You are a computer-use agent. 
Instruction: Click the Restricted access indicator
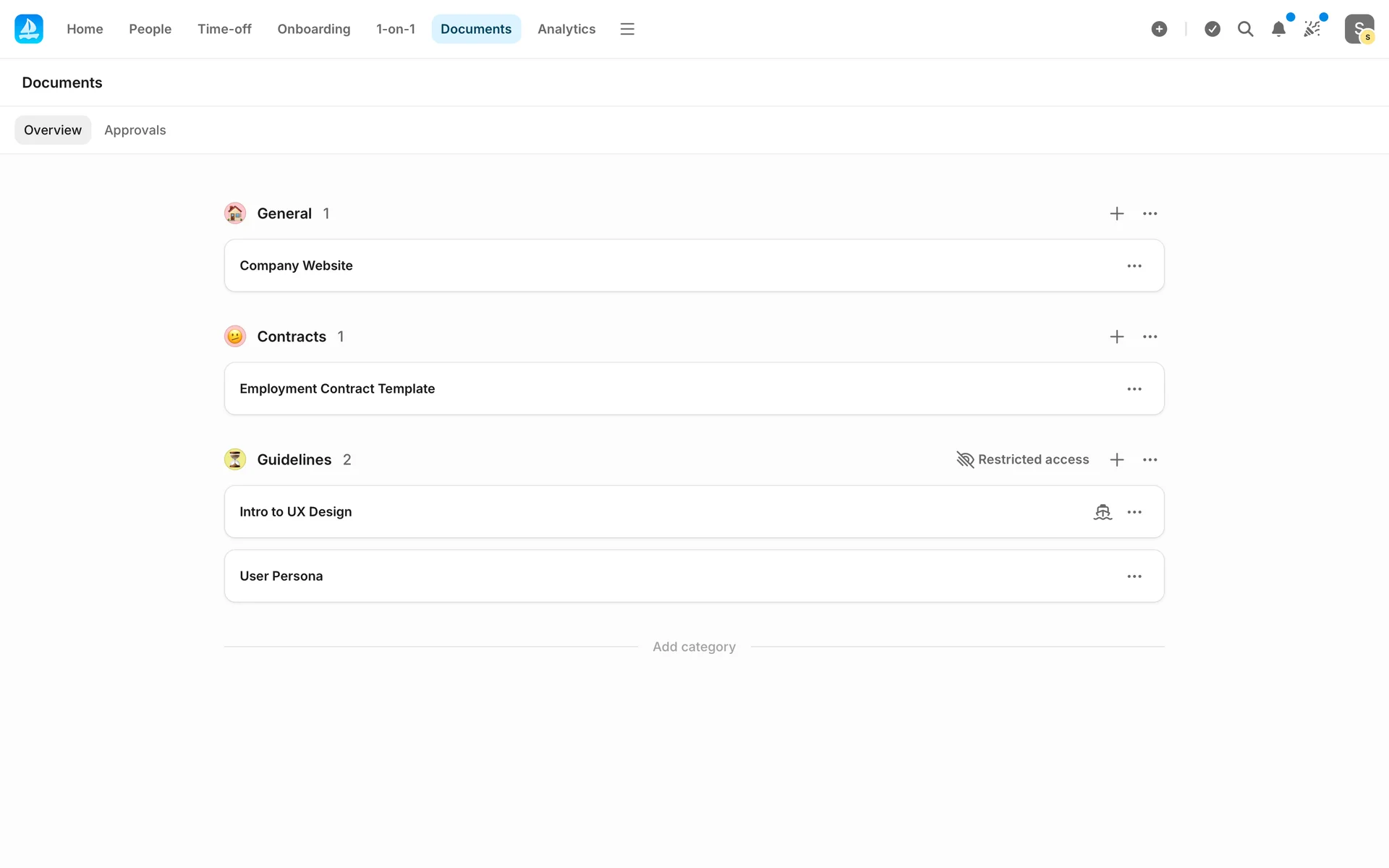click(1023, 459)
